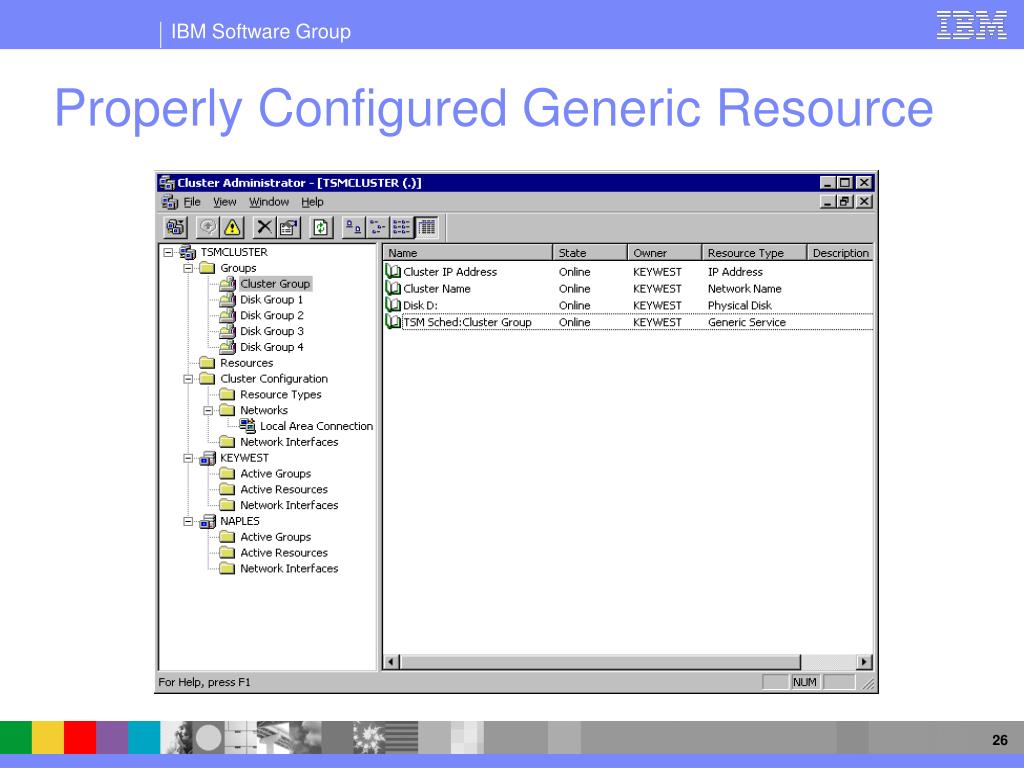The image size is (1024, 768).
Task: Click the Cluster IP Address resource icon
Action: [393, 272]
